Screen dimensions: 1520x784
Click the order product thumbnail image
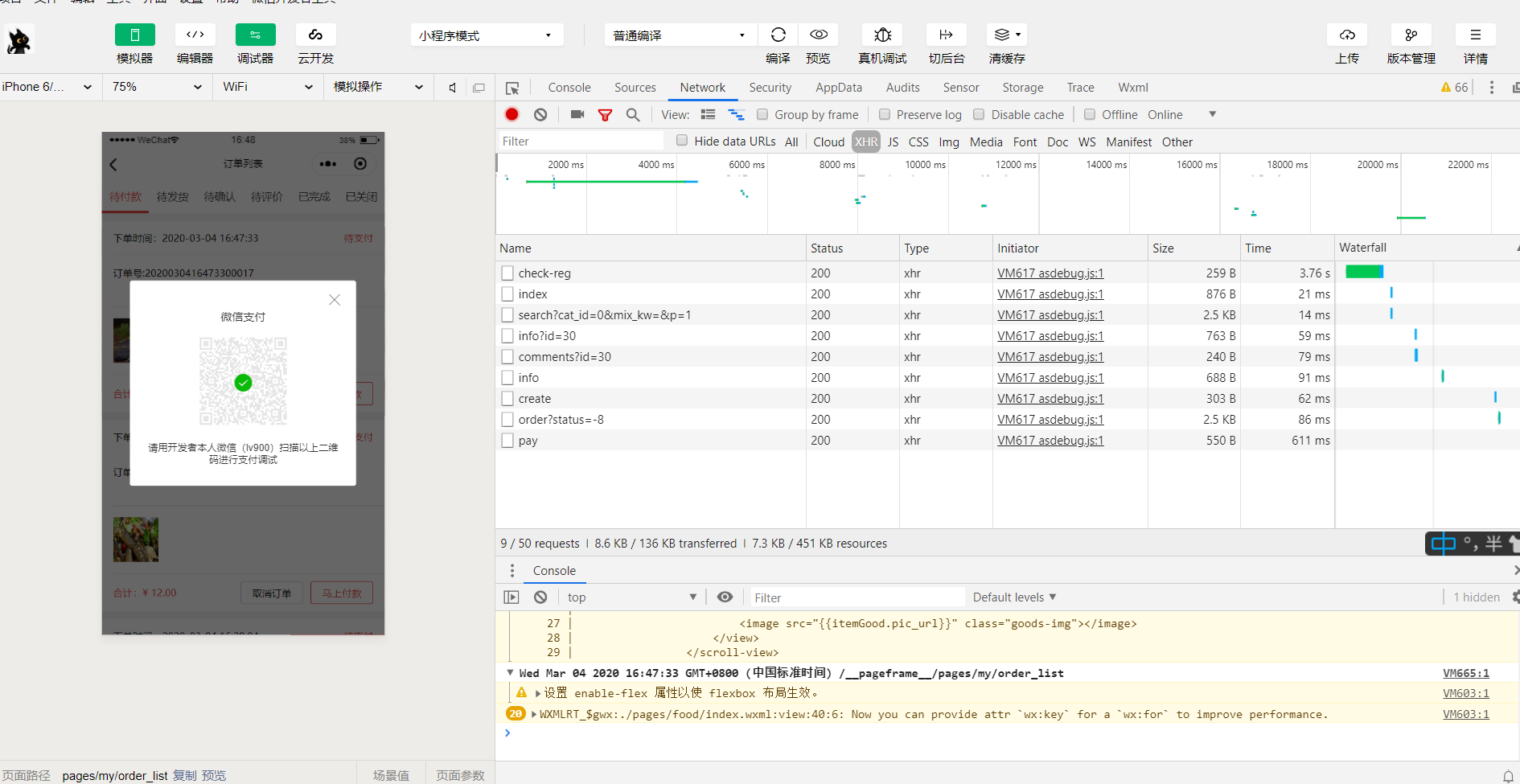[135, 539]
